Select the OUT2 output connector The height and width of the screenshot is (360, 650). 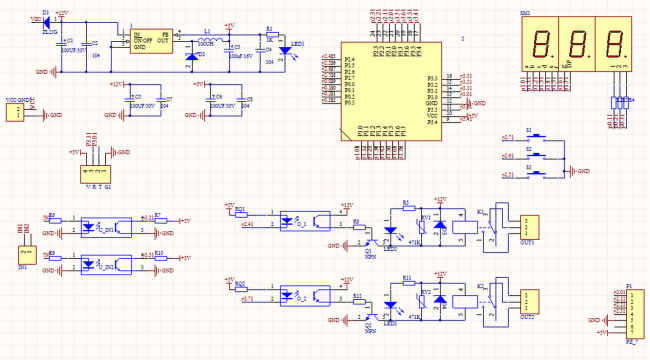tap(530, 302)
